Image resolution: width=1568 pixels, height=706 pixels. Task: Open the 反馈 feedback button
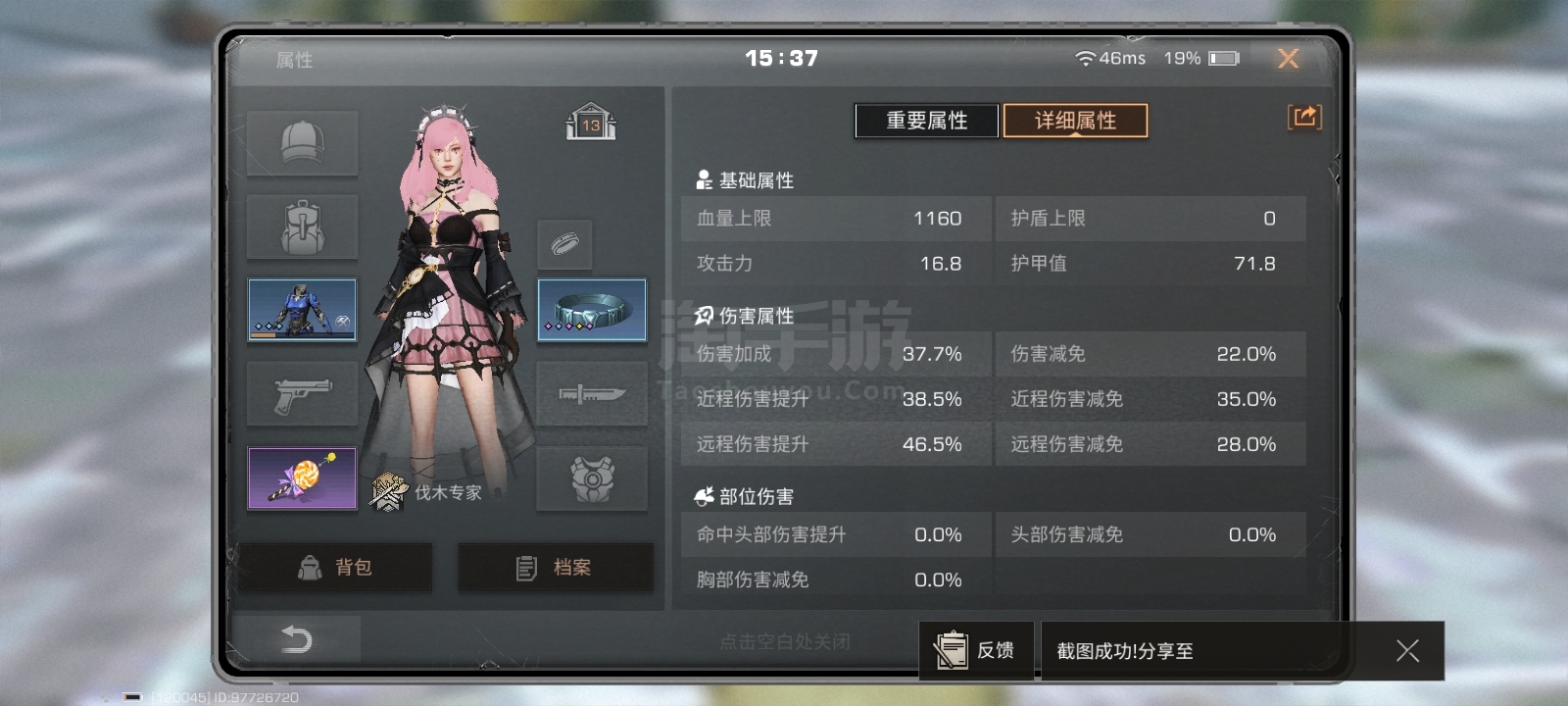[976, 650]
